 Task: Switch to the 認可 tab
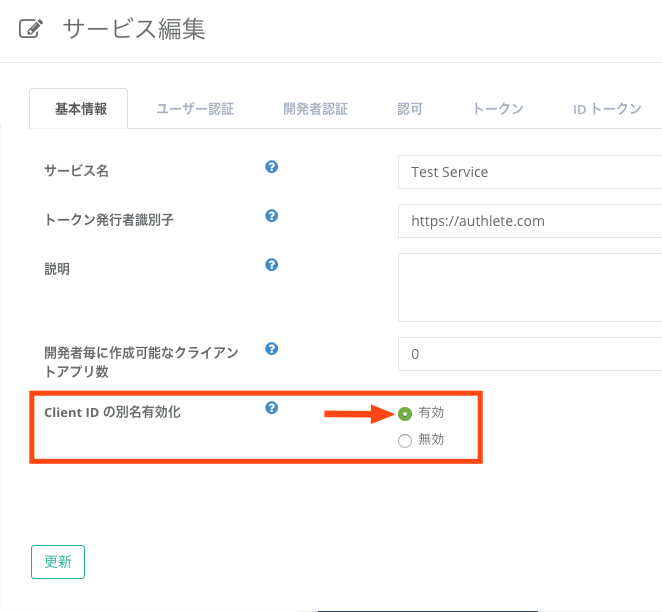[410, 109]
